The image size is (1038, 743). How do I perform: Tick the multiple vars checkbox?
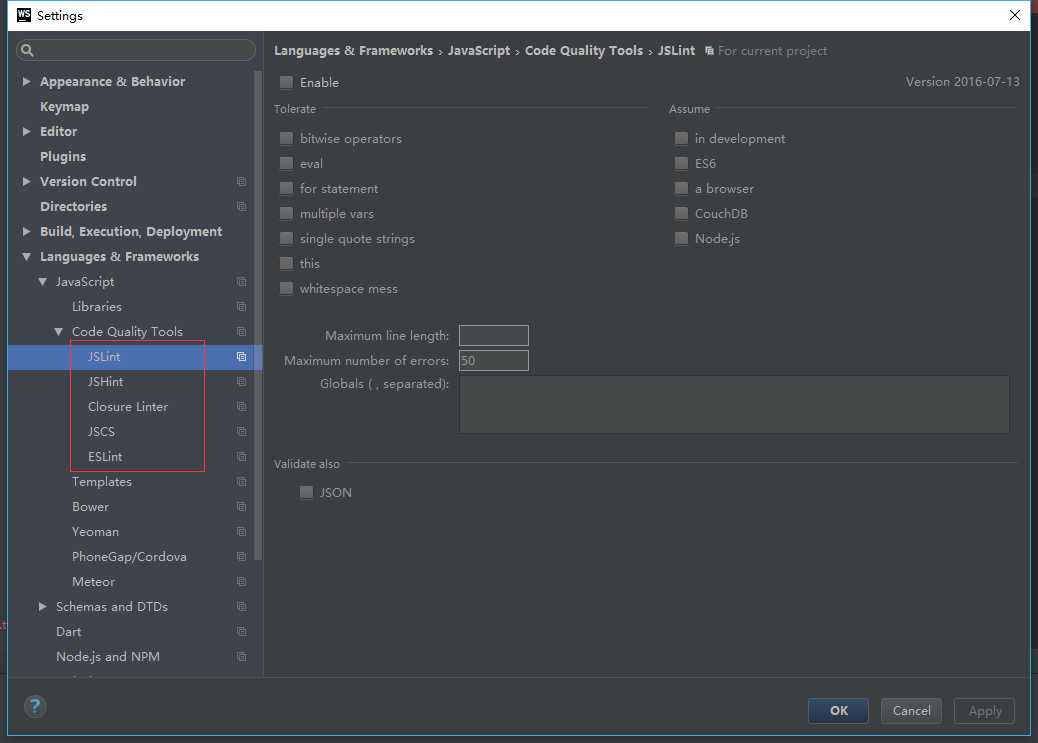pyautogui.click(x=286, y=213)
